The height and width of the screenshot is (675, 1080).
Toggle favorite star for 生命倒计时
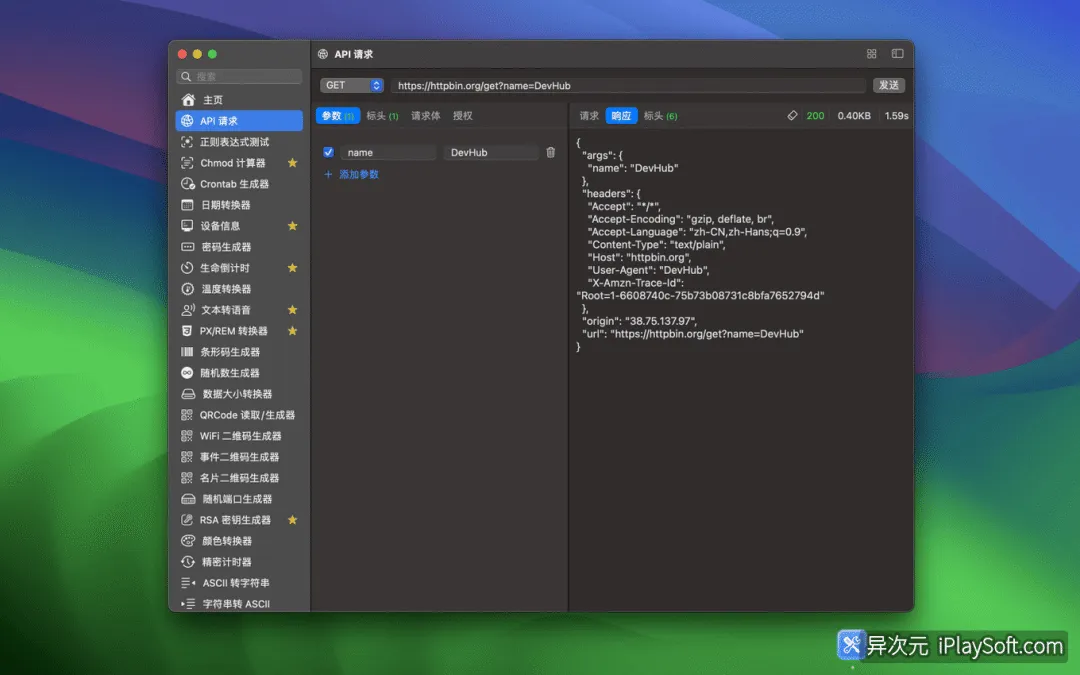(292, 268)
